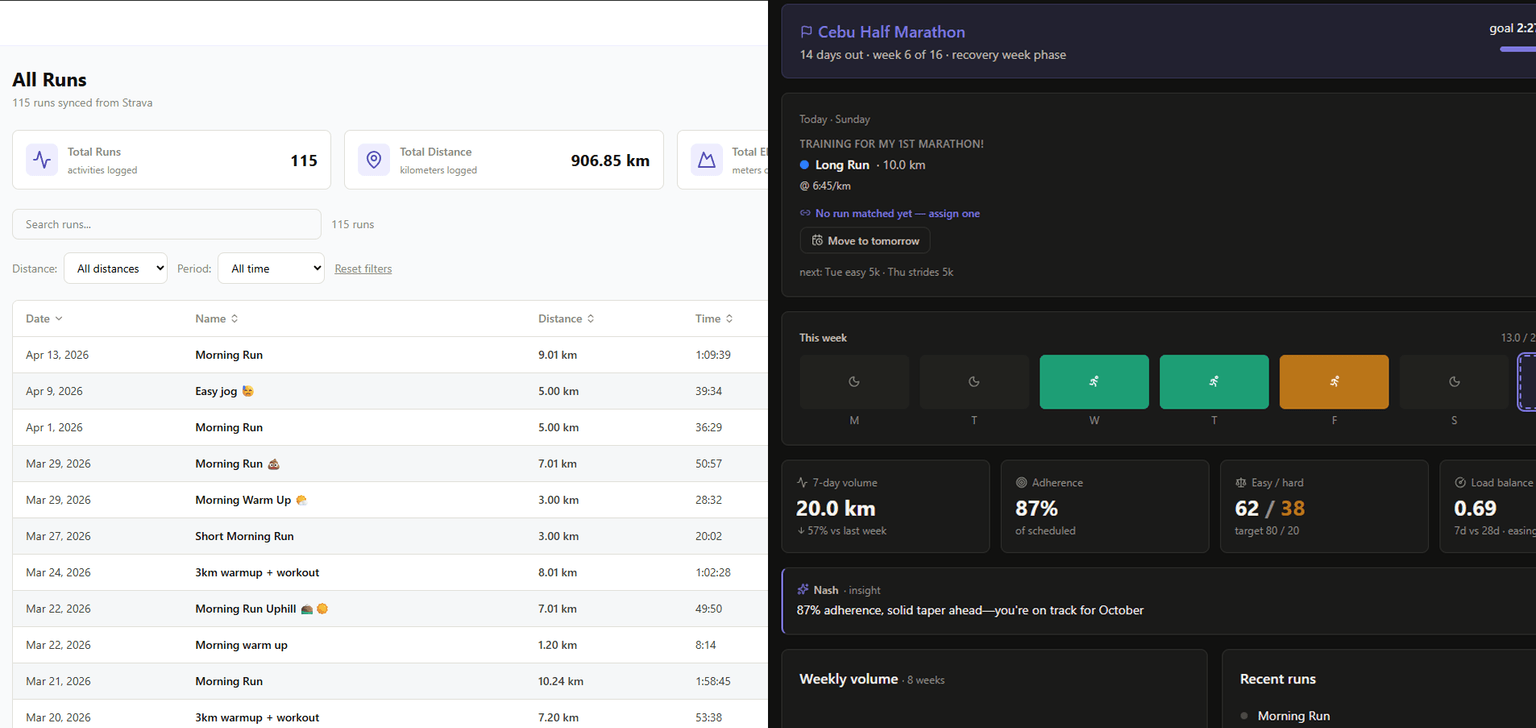1536x728 pixels.
Task: Sort table by Name column
Action: pos(217,319)
